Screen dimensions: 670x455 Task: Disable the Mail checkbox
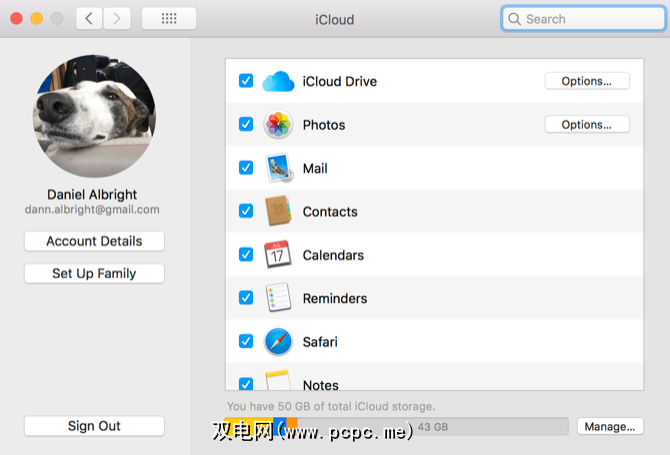tap(246, 167)
